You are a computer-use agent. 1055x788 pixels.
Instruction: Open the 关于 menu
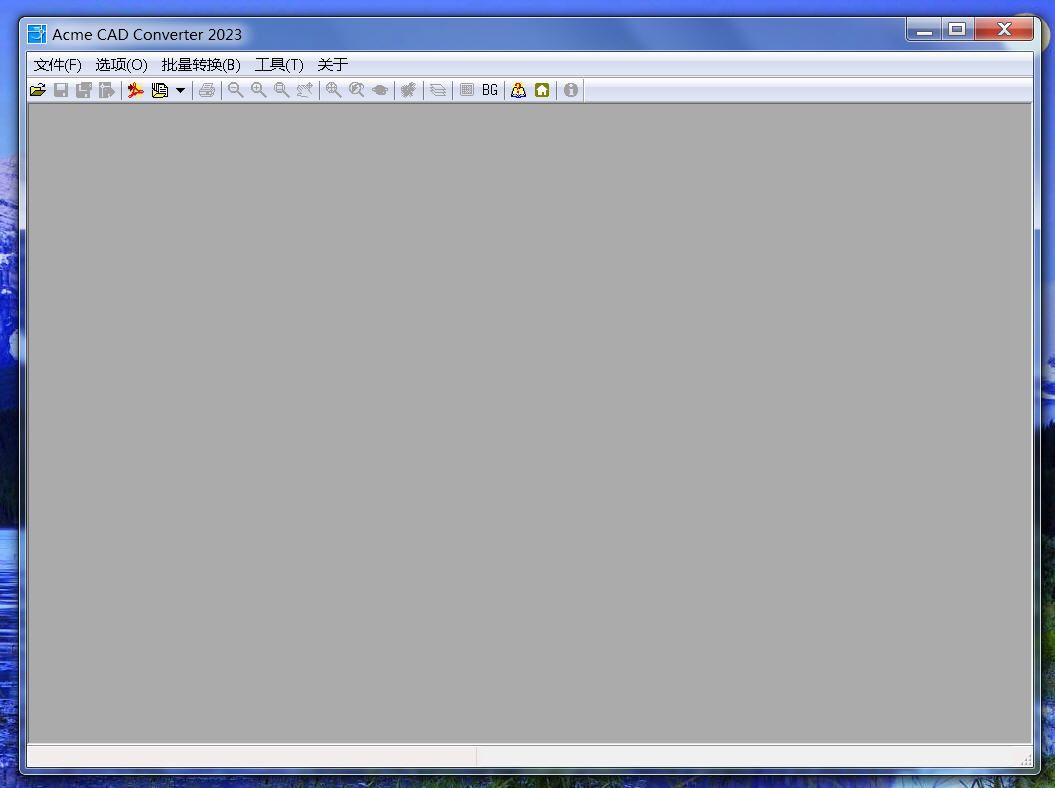pos(332,65)
